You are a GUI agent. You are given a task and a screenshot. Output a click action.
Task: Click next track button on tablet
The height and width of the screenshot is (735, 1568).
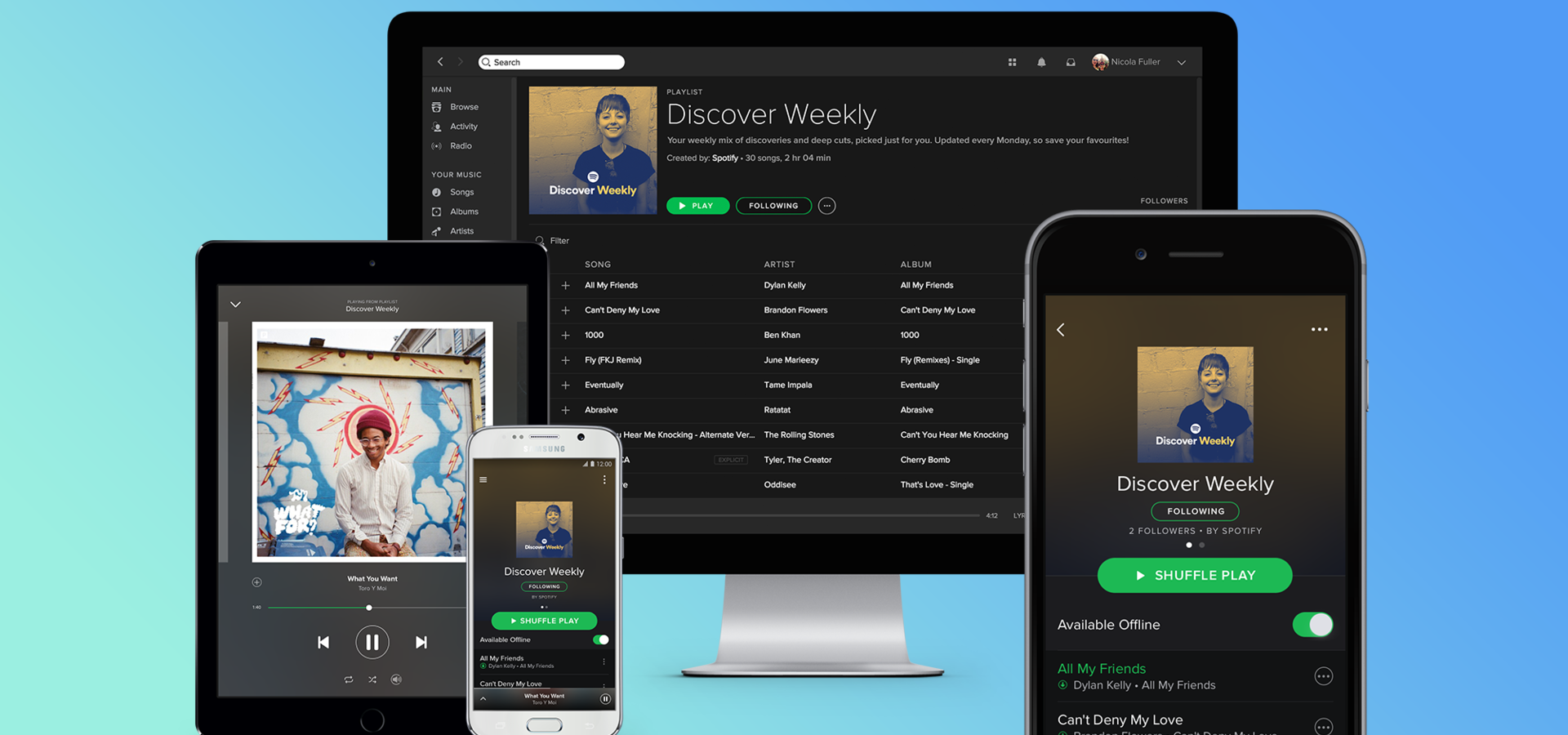421,643
